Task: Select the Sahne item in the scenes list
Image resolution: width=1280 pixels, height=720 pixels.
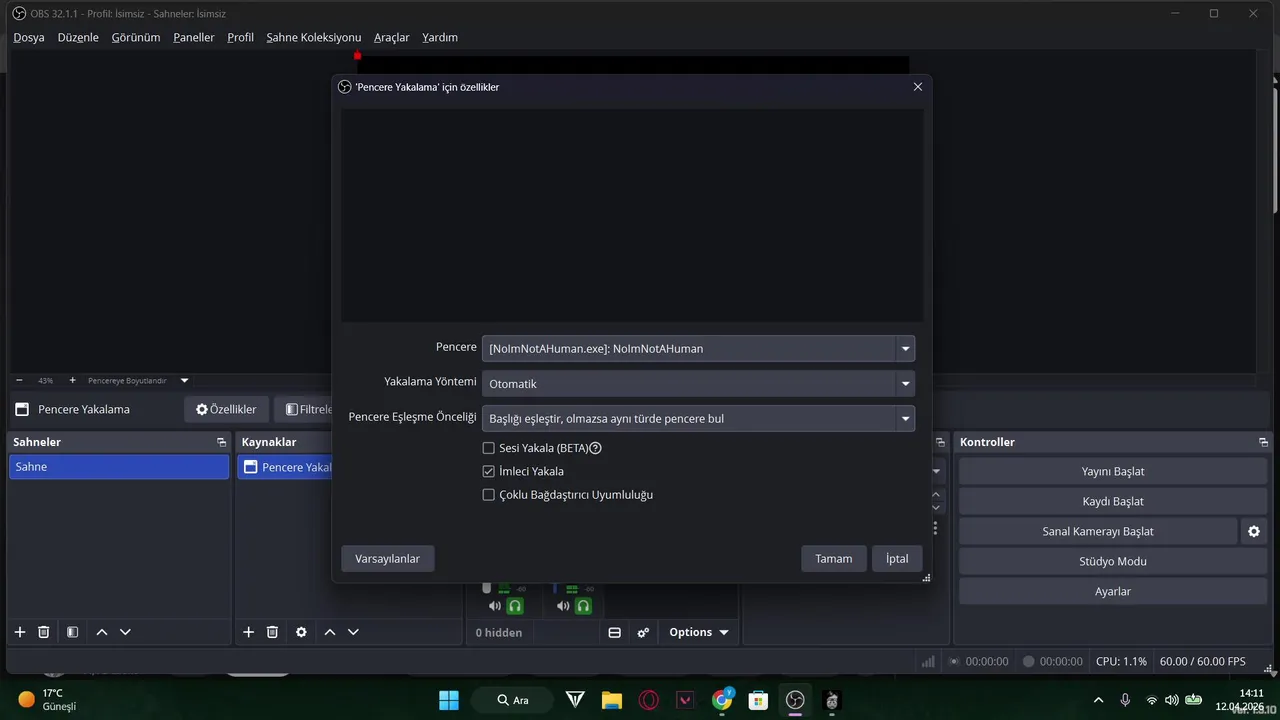Action: coord(119,467)
